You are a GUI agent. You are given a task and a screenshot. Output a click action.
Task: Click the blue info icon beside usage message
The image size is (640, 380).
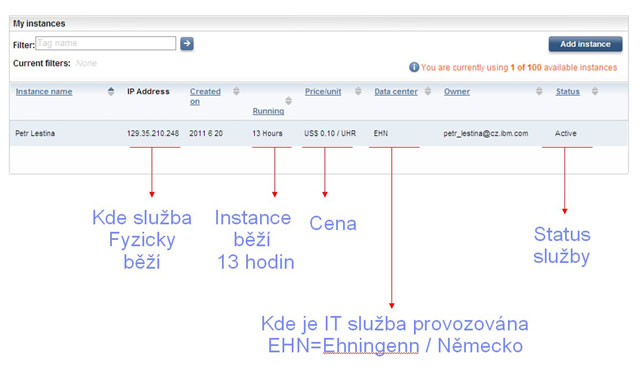(413, 67)
